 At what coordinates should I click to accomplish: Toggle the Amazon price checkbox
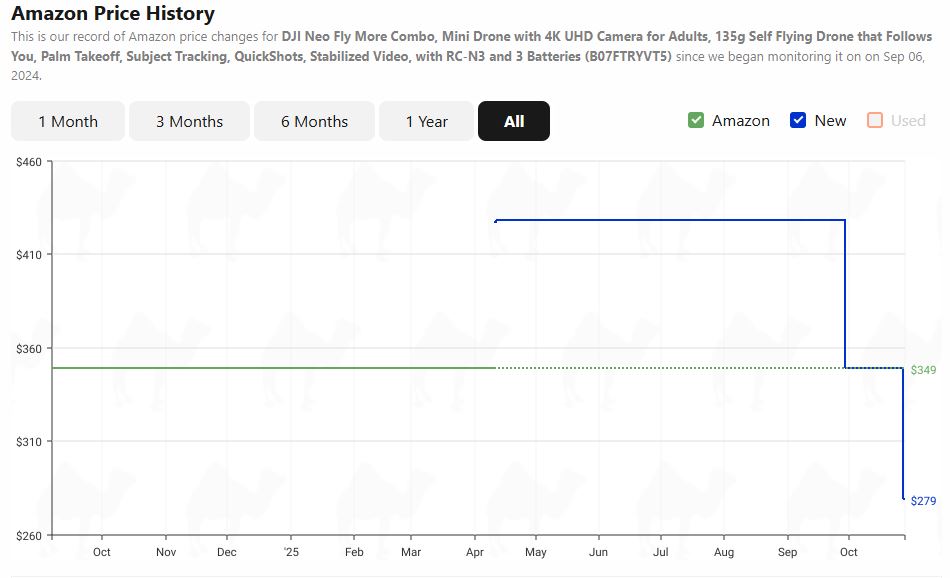pyautogui.click(x=696, y=119)
